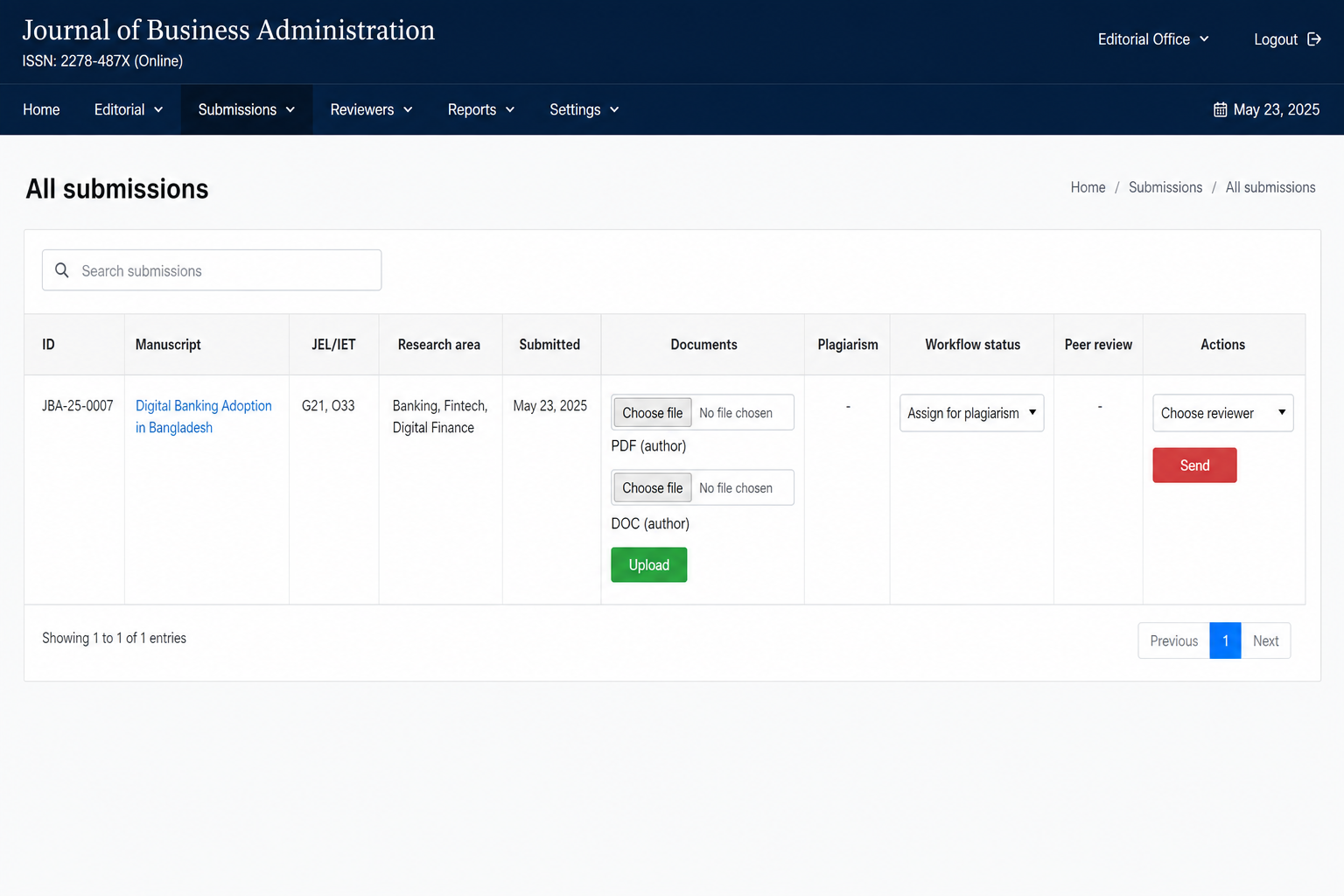Screen dimensions: 1344x896
Task: Select the Submissions nav item
Action: 247,109
